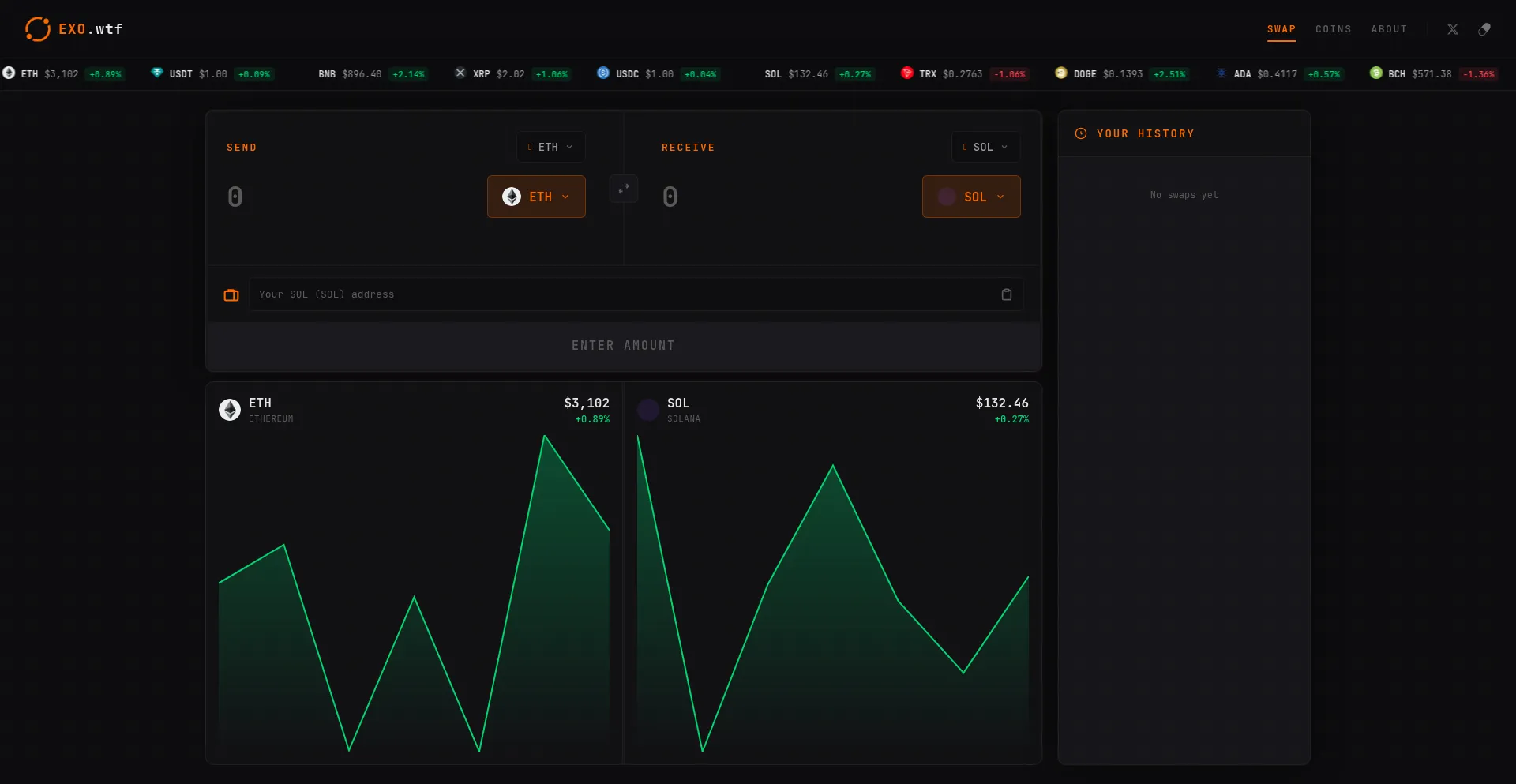Open the About page
Image resolution: width=1516 pixels, height=784 pixels.
coord(1388,29)
